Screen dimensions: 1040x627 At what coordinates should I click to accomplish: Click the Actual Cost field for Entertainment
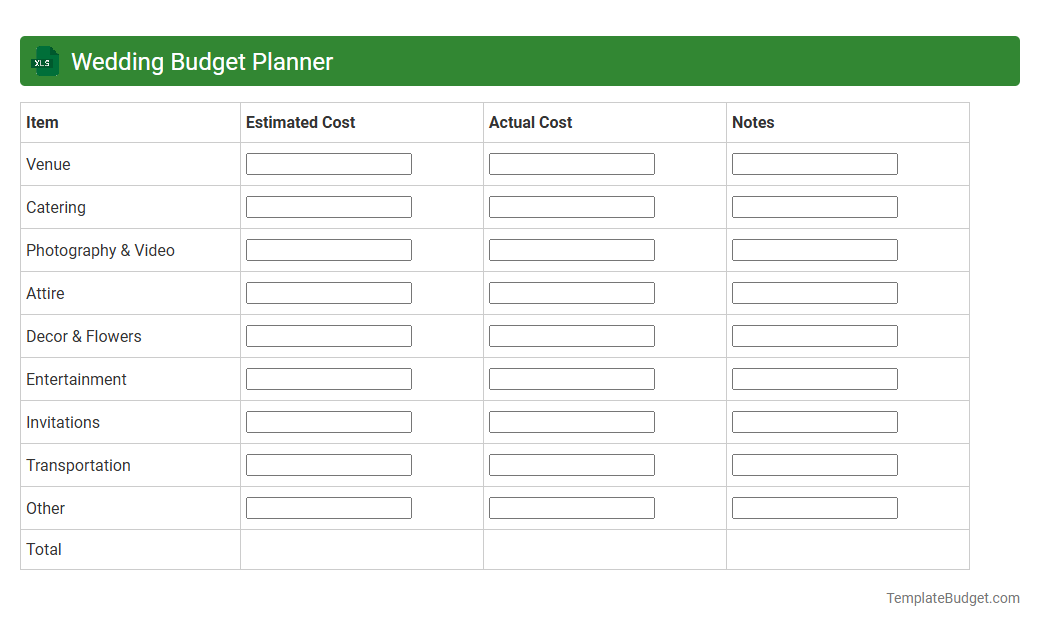[571, 378]
